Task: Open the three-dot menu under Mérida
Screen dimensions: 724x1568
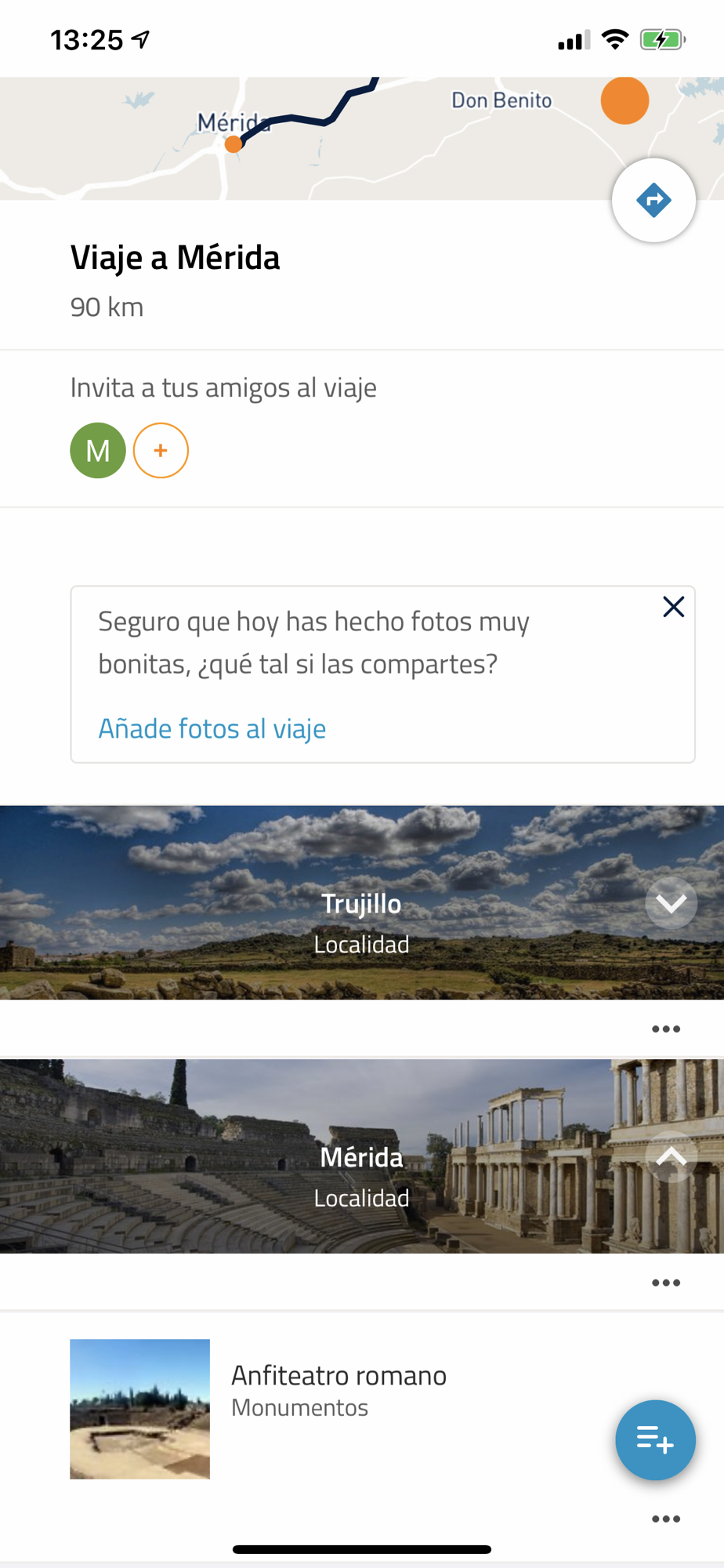Action: [x=666, y=1283]
